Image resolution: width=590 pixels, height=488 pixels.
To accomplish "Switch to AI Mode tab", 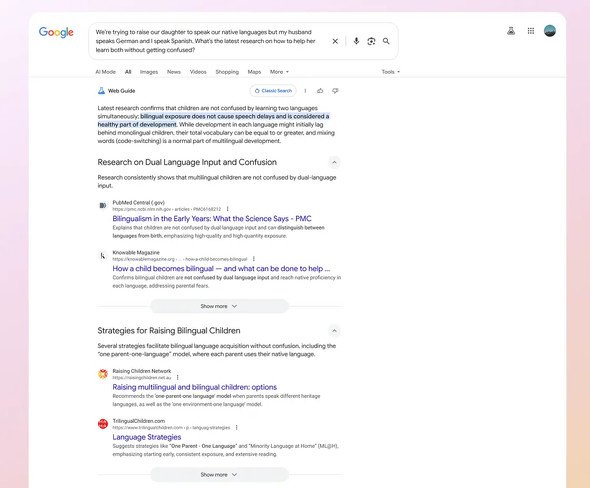I will point(105,72).
